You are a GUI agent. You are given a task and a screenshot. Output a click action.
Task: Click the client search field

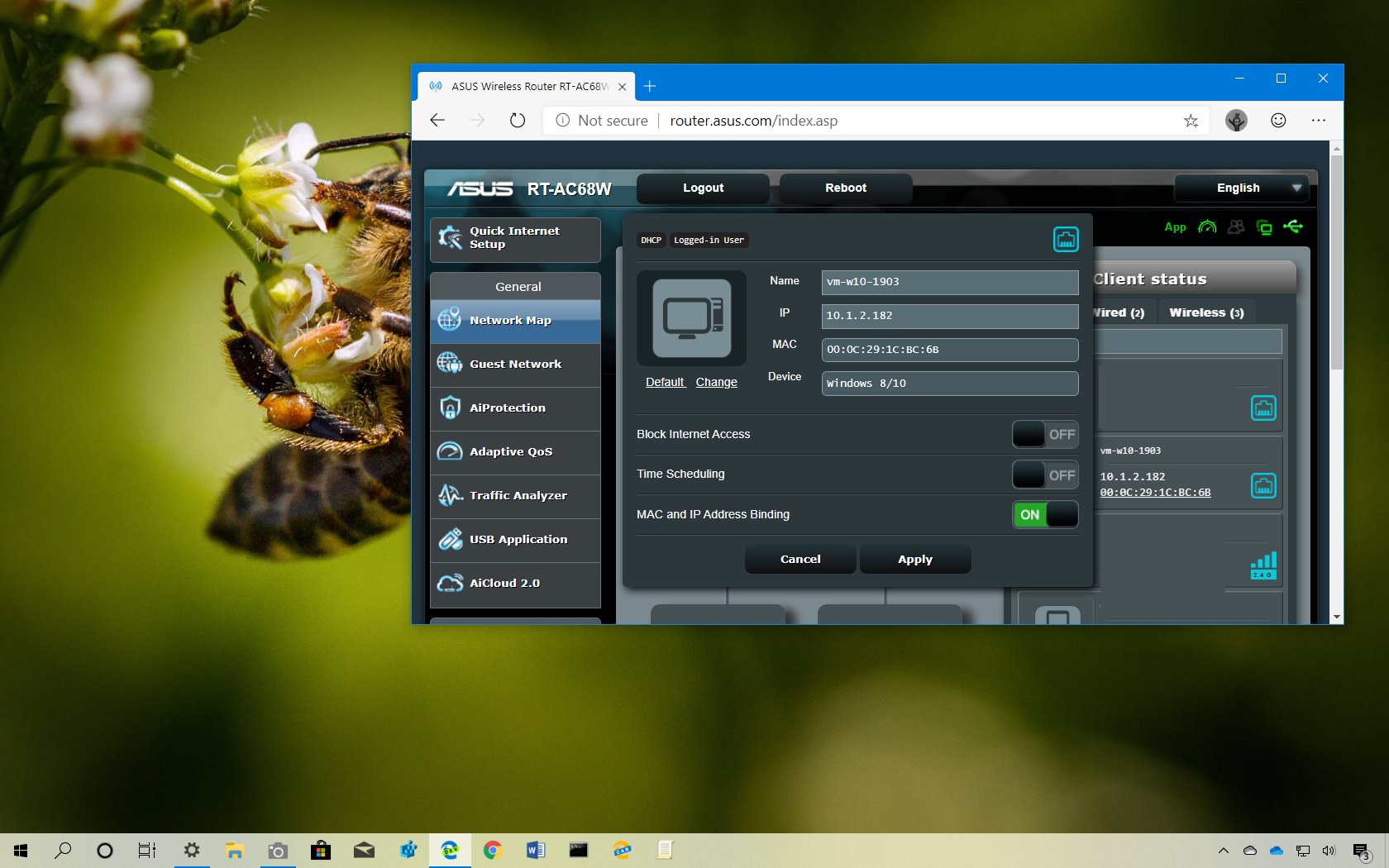point(1187,341)
